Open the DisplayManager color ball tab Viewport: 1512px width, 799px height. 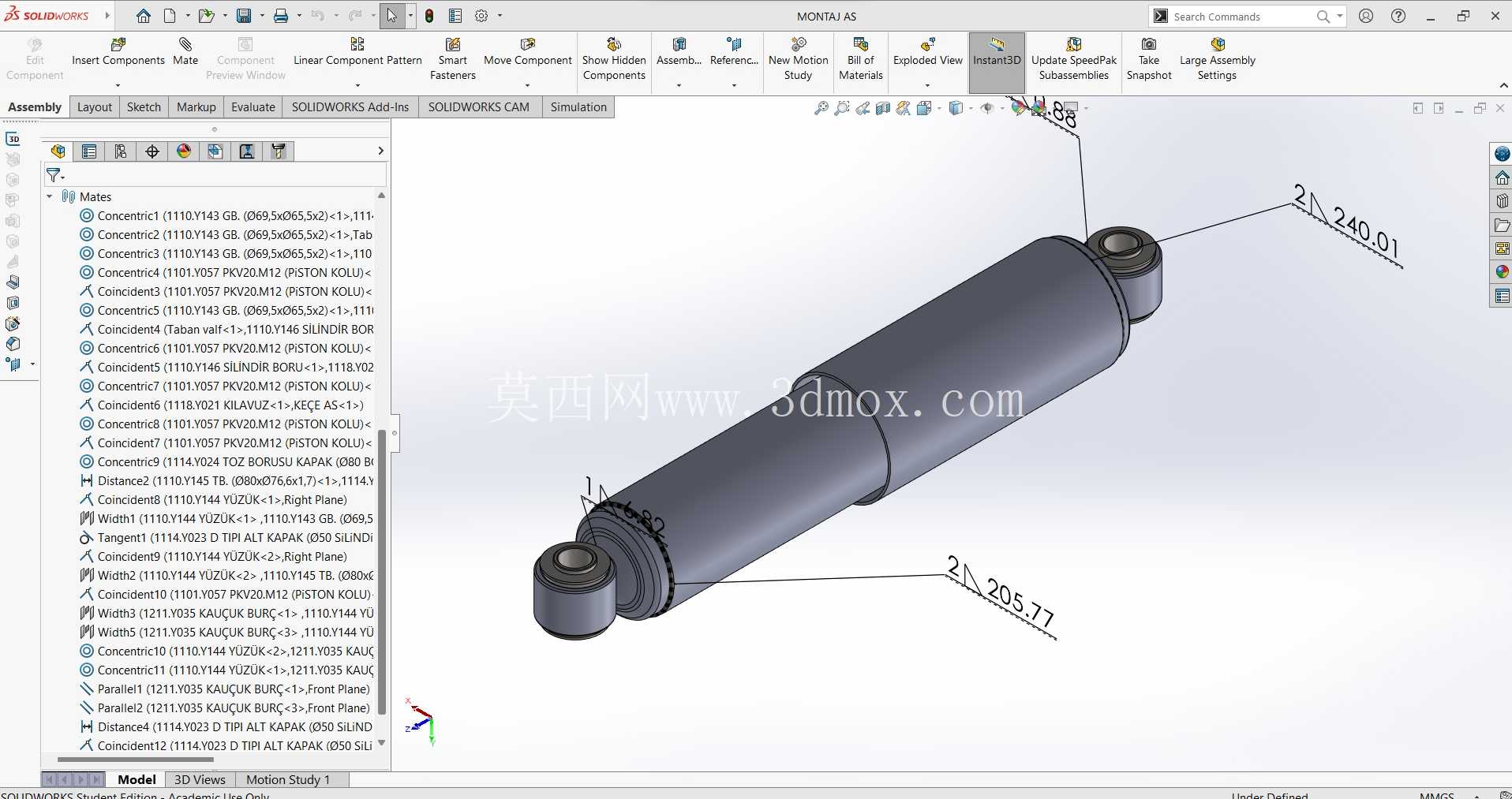tap(184, 151)
